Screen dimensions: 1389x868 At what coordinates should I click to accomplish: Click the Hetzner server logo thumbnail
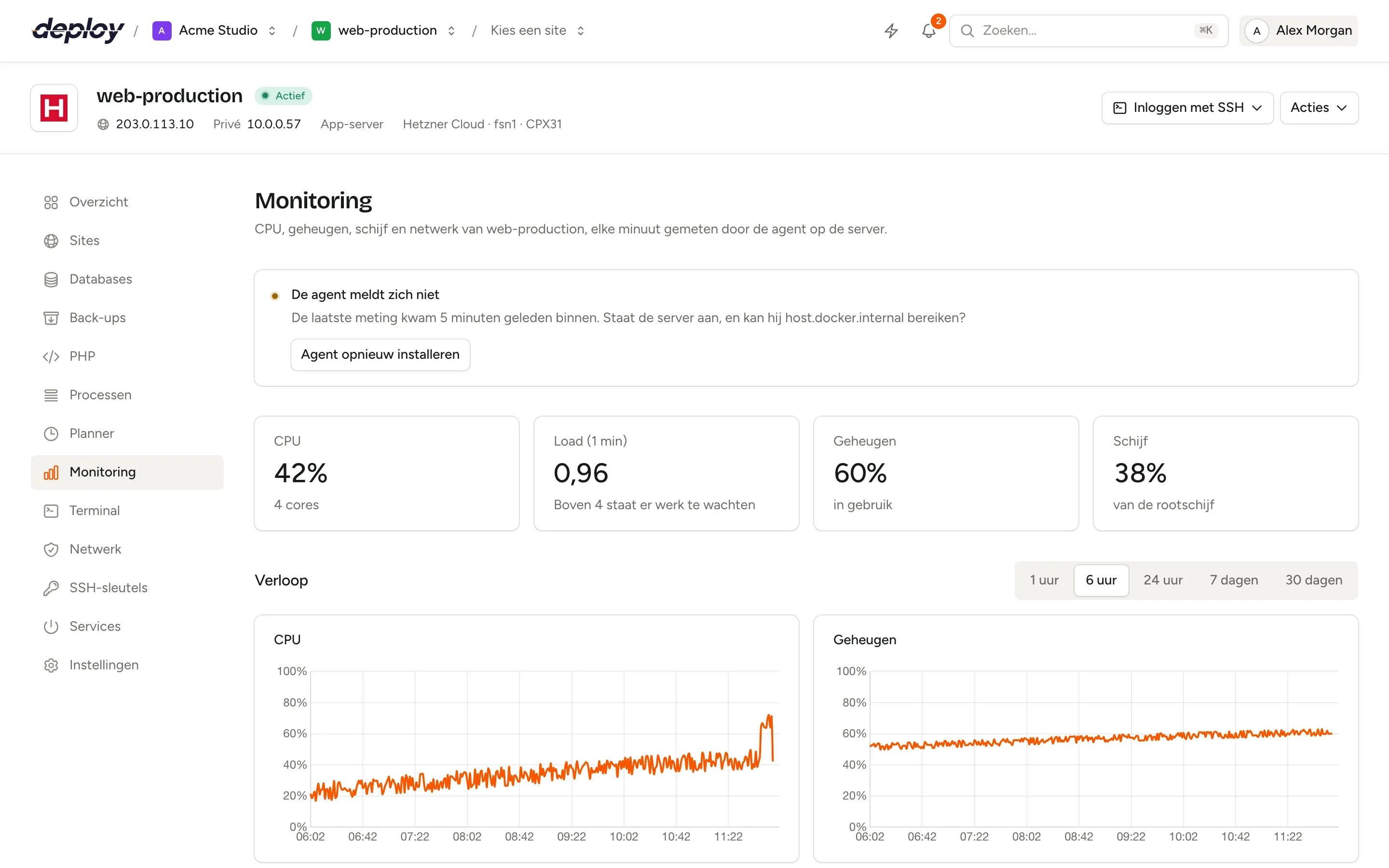54,108
